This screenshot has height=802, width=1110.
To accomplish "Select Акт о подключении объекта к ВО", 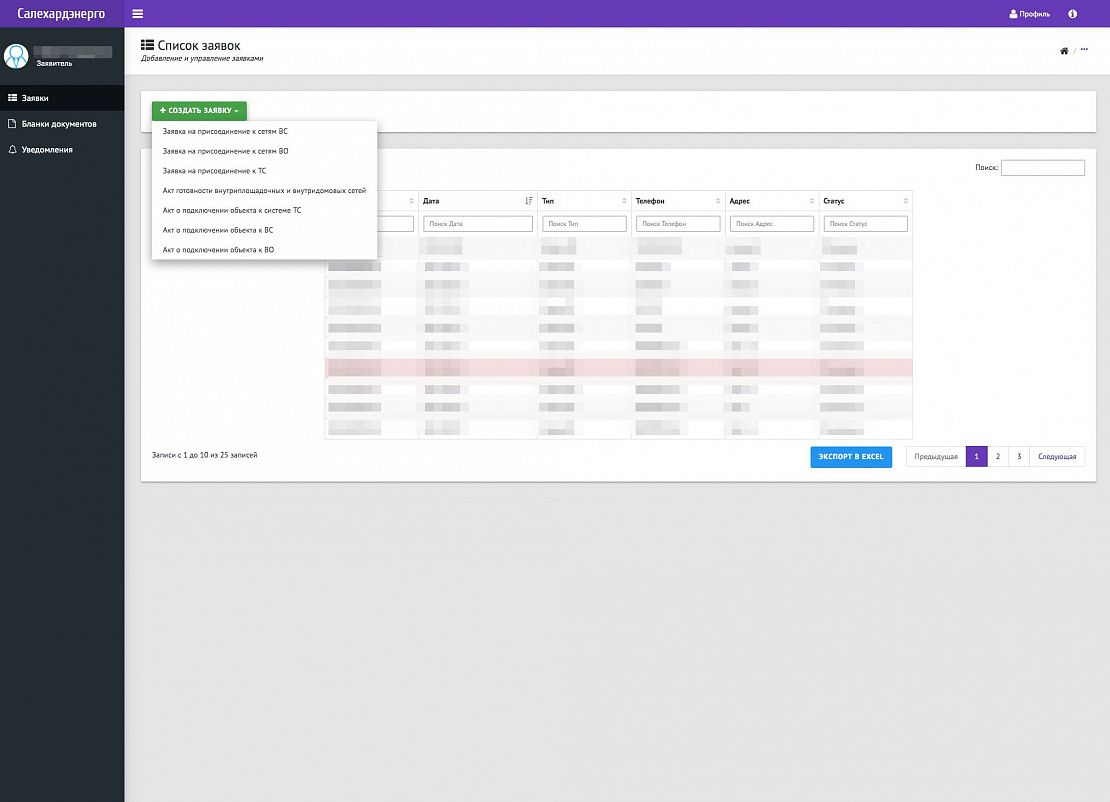I will tap(218, 249).
